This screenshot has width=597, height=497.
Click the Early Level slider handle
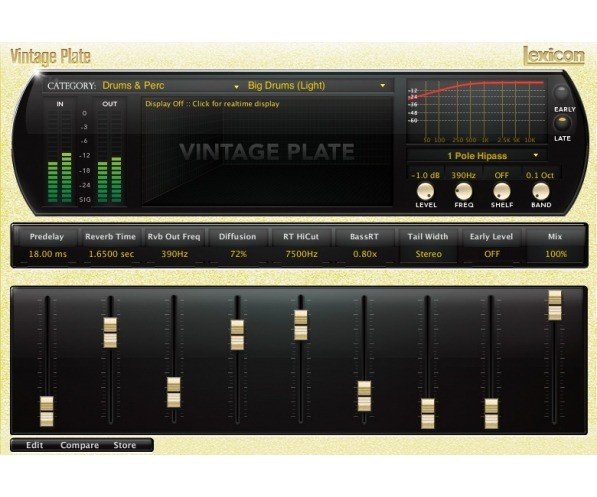pyautogui.click(x=491, y=414)
